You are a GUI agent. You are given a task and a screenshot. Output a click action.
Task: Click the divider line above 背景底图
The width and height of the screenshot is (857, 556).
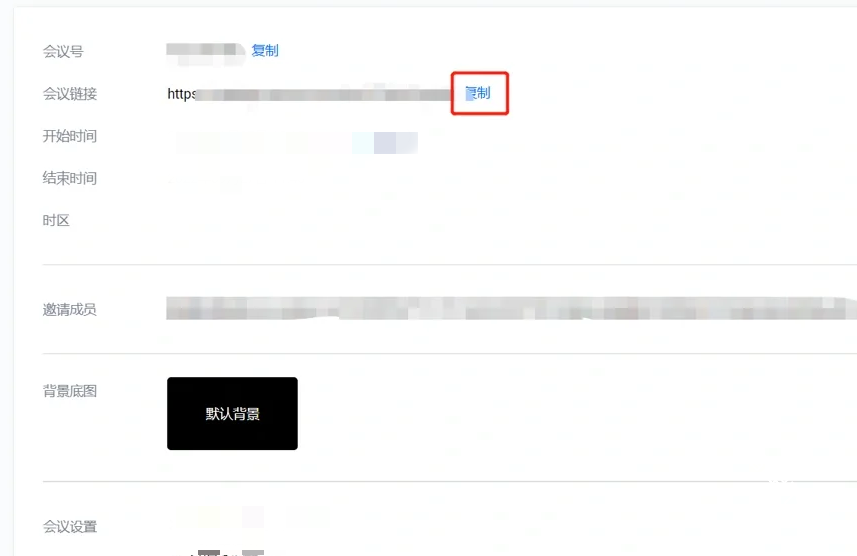tap(449, 354)
